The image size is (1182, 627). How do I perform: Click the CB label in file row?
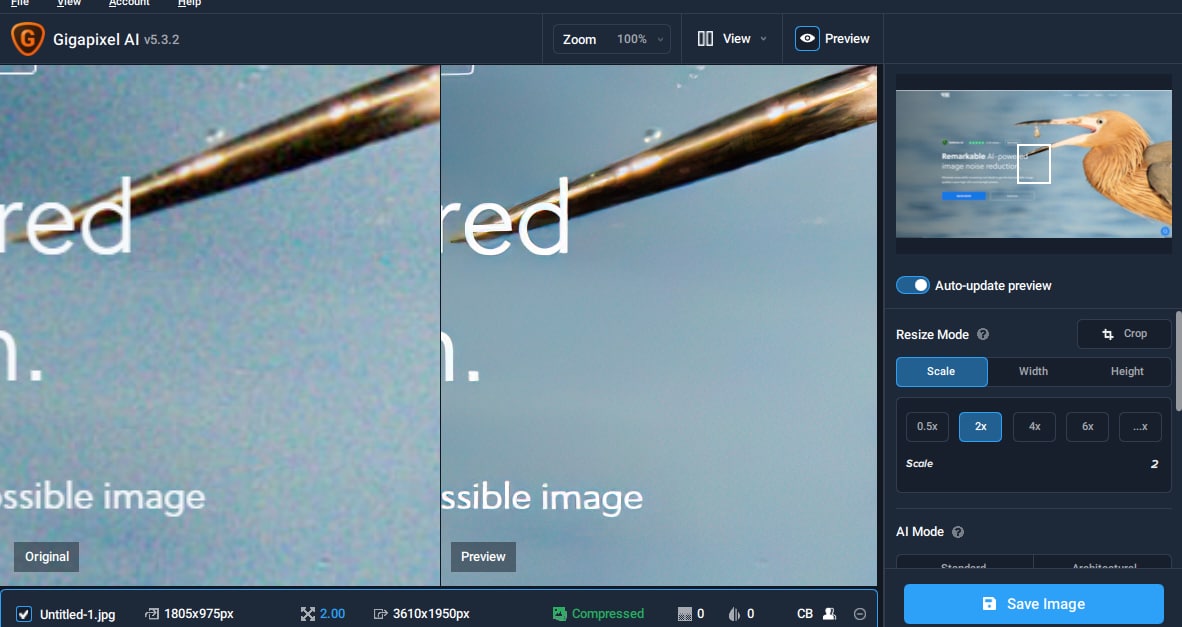tap(805, 613)
